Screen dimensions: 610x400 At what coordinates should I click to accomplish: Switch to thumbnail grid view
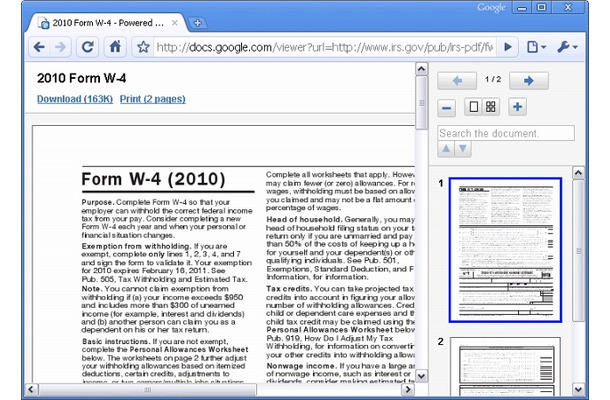point(491,107)
